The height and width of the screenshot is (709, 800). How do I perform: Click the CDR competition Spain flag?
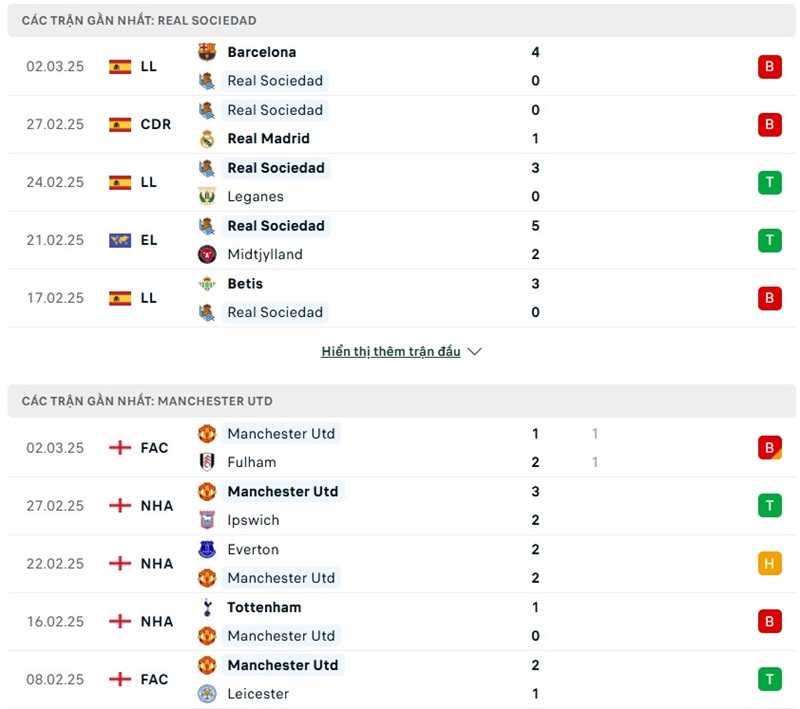120,125
